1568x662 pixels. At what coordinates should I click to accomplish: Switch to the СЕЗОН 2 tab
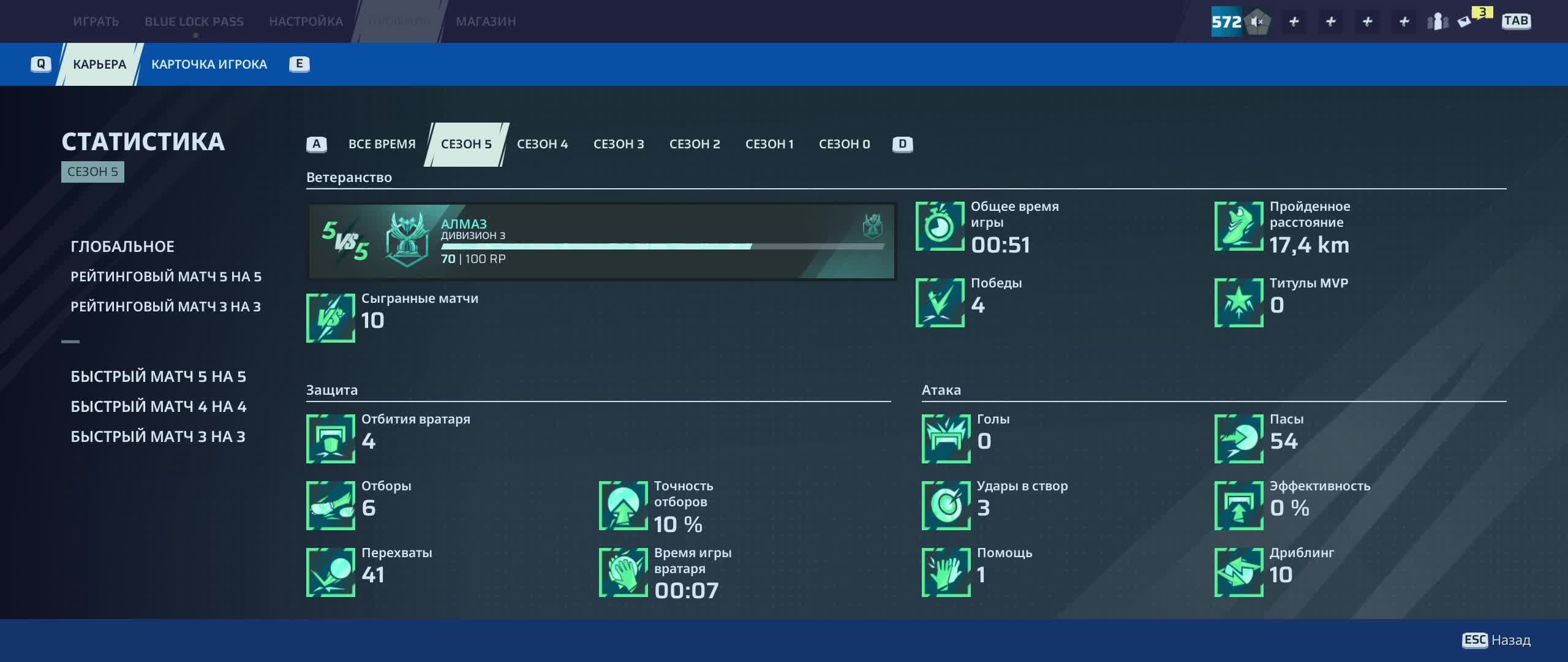(695, 144)
